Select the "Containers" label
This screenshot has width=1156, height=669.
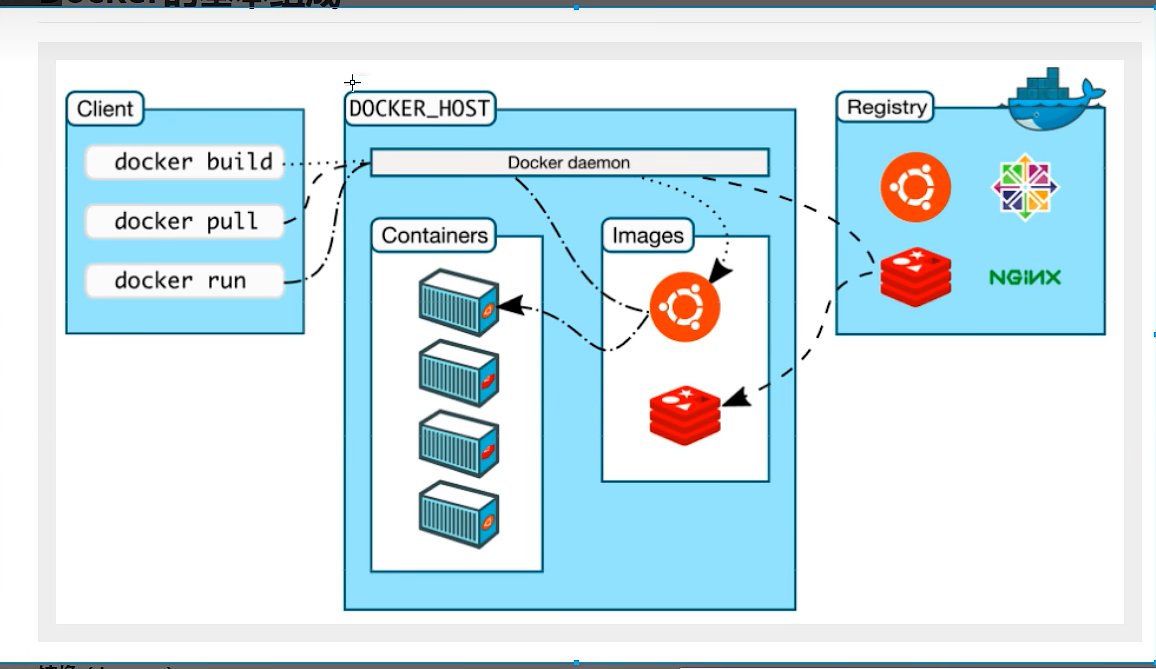pos(434,235)
